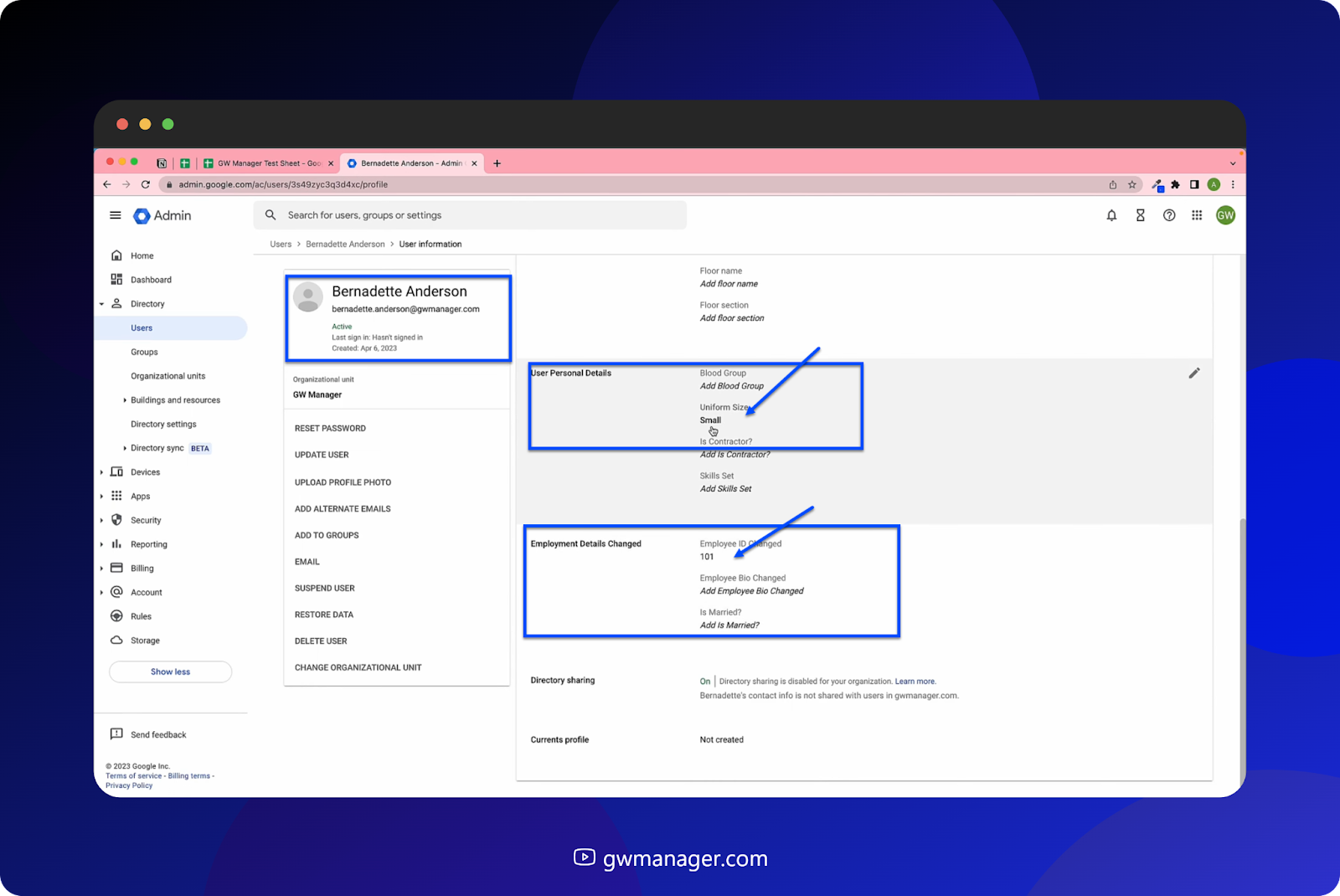
Task: Click SUSPEND USER
Action: [324, 589]
